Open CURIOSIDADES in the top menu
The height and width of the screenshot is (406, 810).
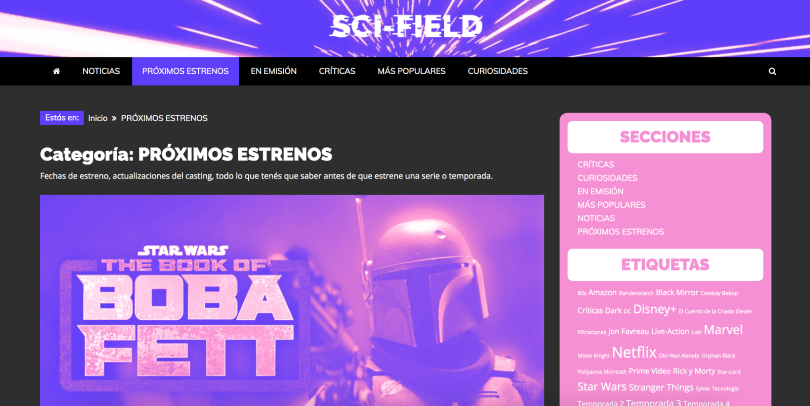pyautogui.click(x=497, y=71)
